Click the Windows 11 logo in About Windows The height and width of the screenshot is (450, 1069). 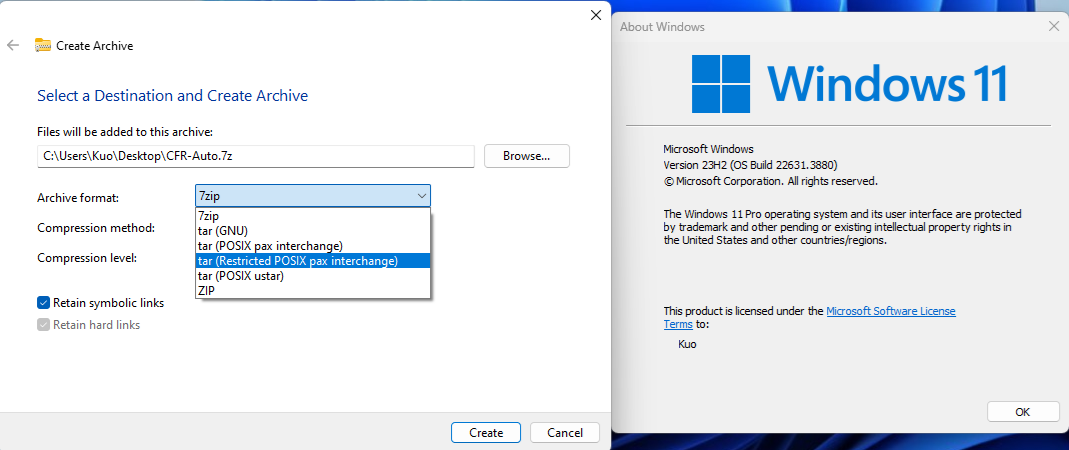pyautogui.click(x=849, y=84)
